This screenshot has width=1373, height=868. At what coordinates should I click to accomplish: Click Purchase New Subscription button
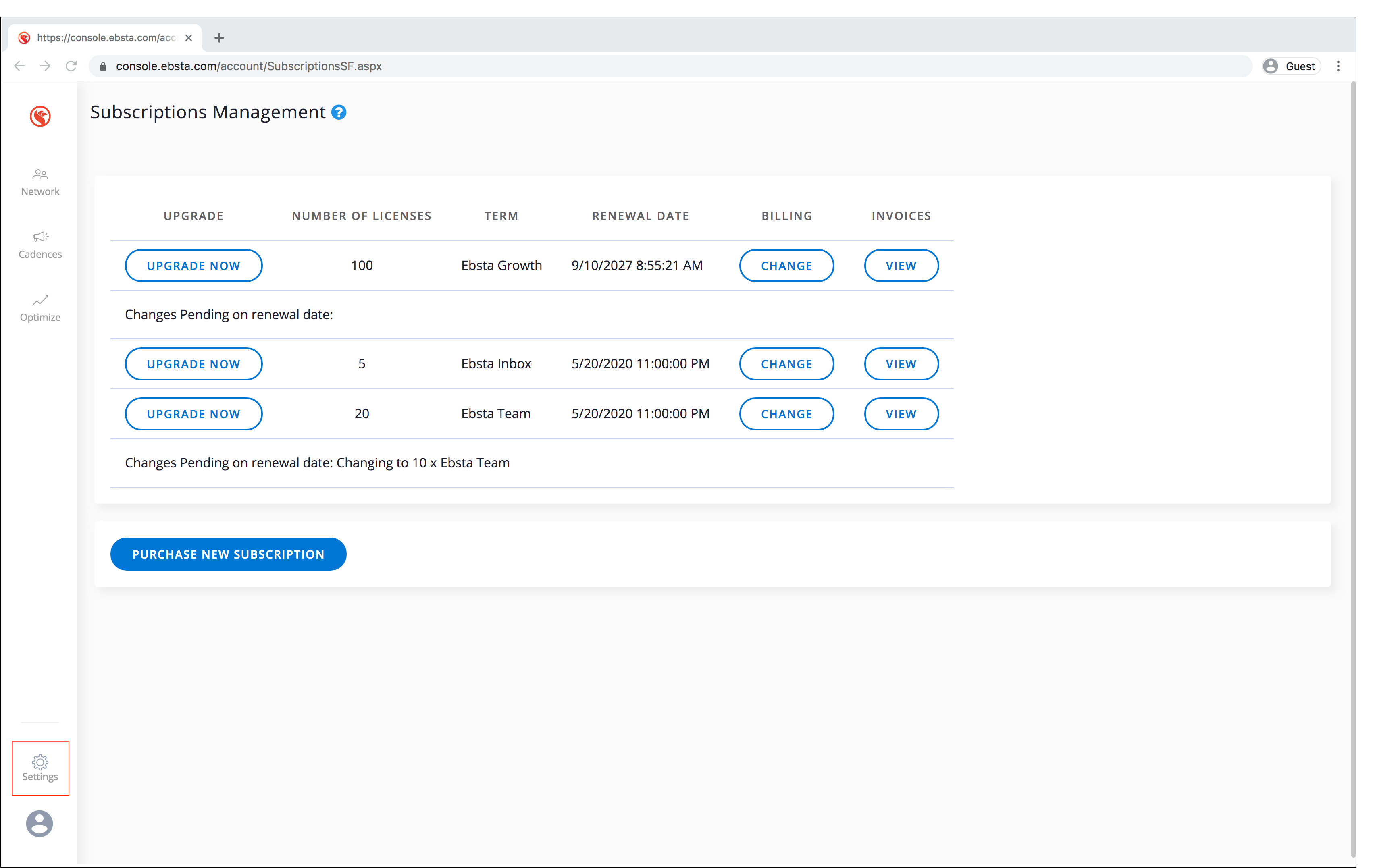point(228,554)
